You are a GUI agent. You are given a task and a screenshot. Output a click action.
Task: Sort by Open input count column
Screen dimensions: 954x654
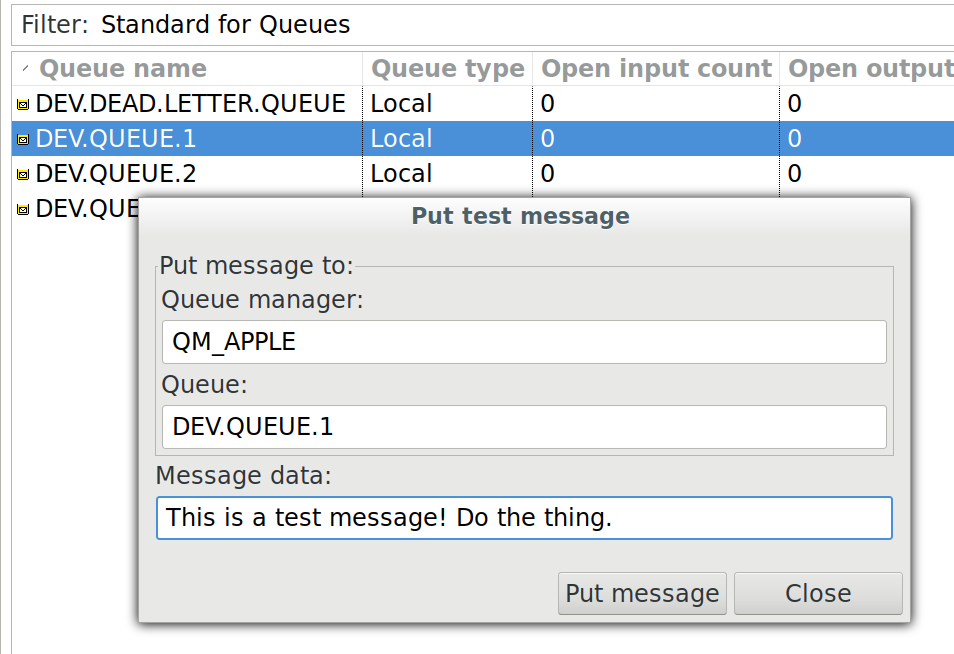656,69
